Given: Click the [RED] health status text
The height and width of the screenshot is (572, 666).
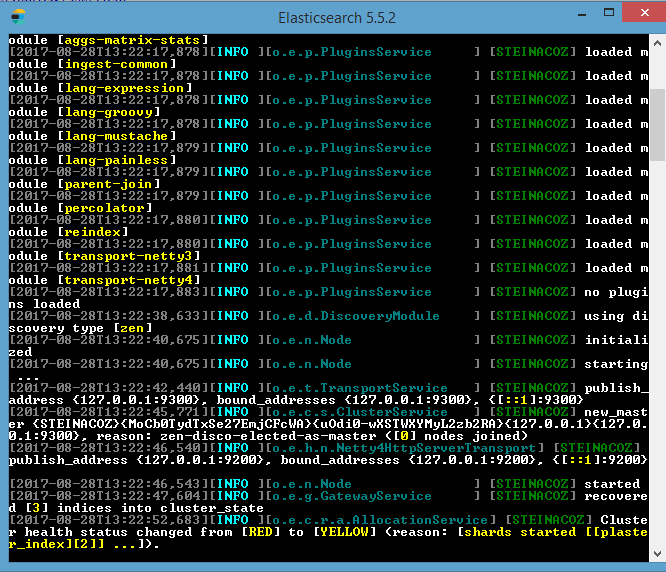Looking at the screenshot, I should [x=261, y=532].
